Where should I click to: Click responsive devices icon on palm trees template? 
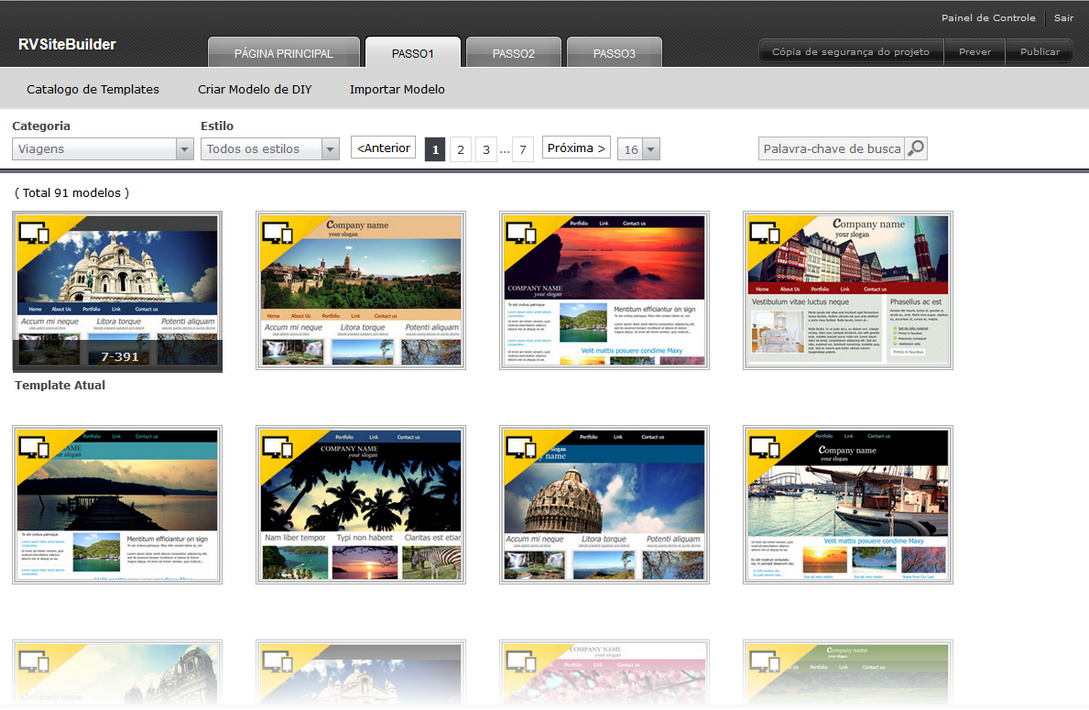277,447
